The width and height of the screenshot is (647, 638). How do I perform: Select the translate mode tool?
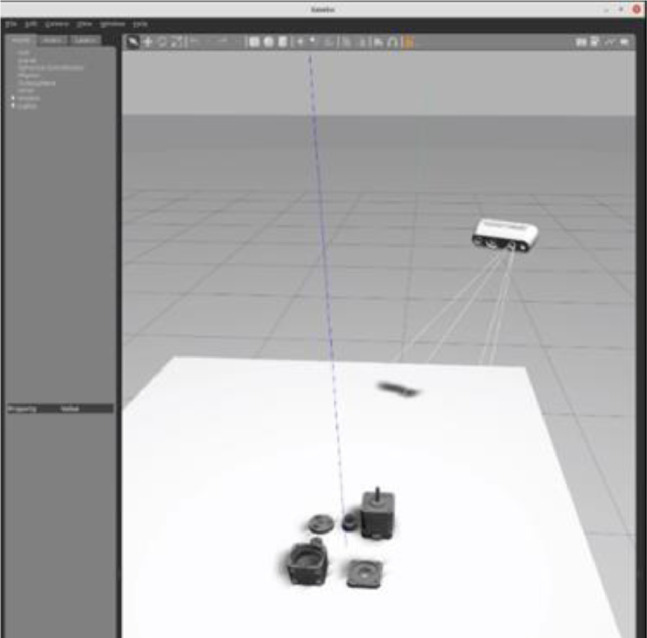click(147, 42)
